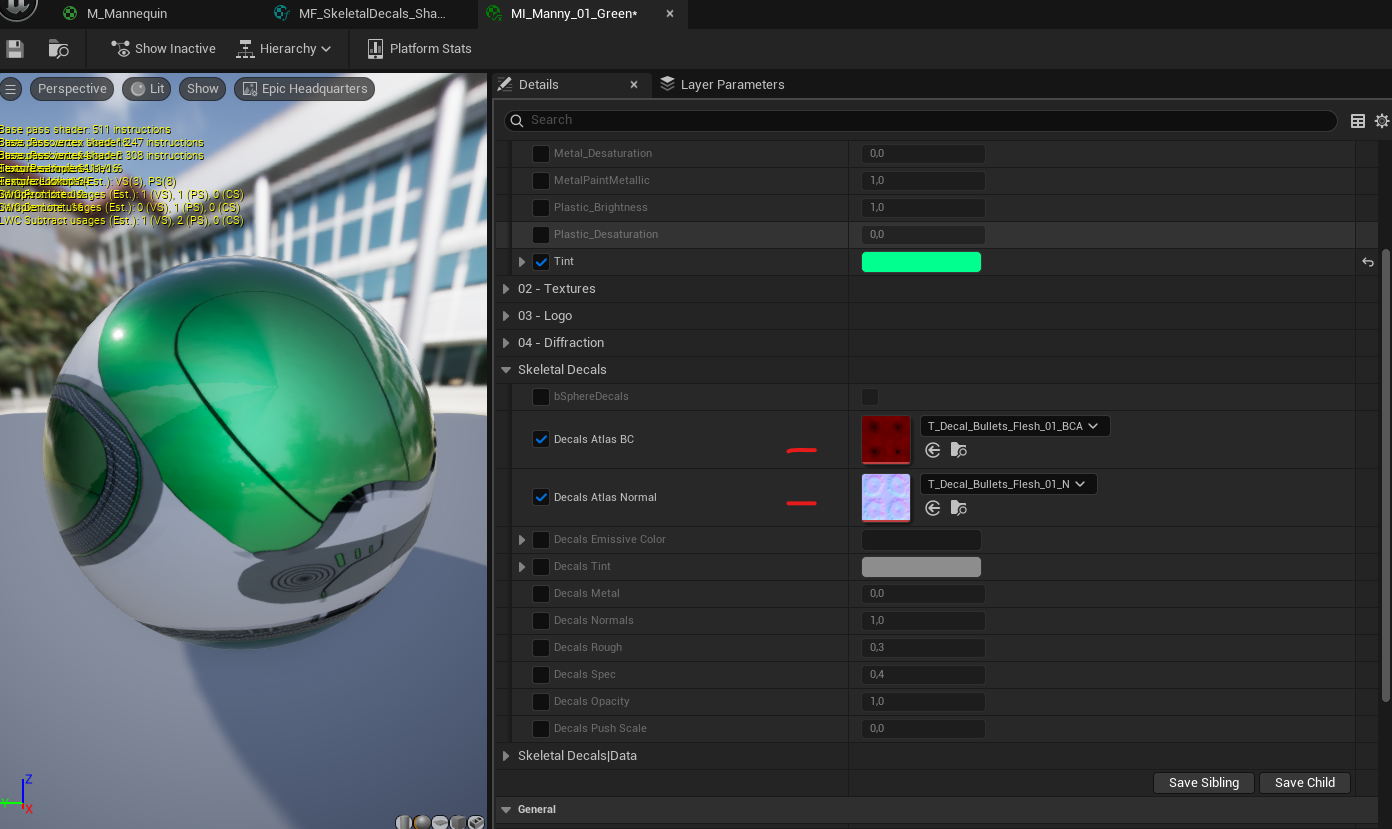Click the green Tint color swatch
1392x829 pixels.
coord(921,262)
